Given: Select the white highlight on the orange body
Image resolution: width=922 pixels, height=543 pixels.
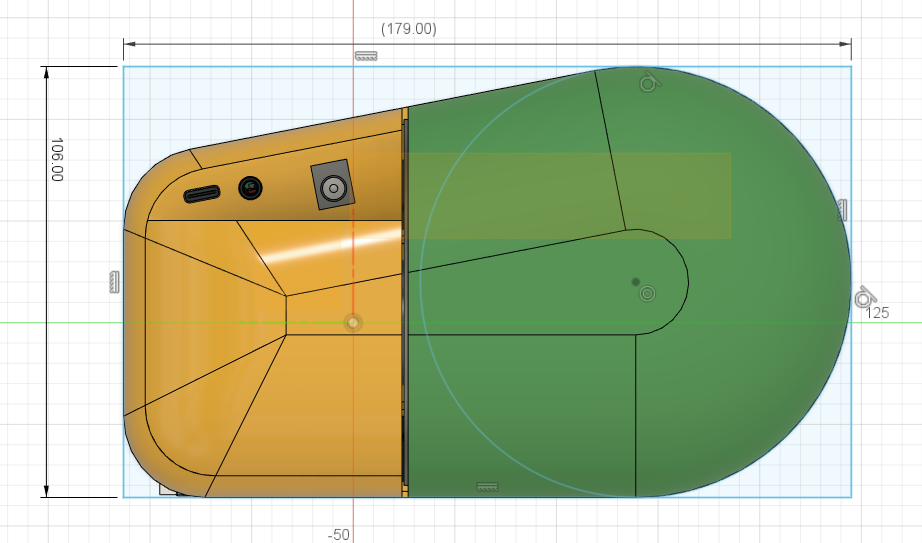Looking at the screenshot, I should 330,245.
